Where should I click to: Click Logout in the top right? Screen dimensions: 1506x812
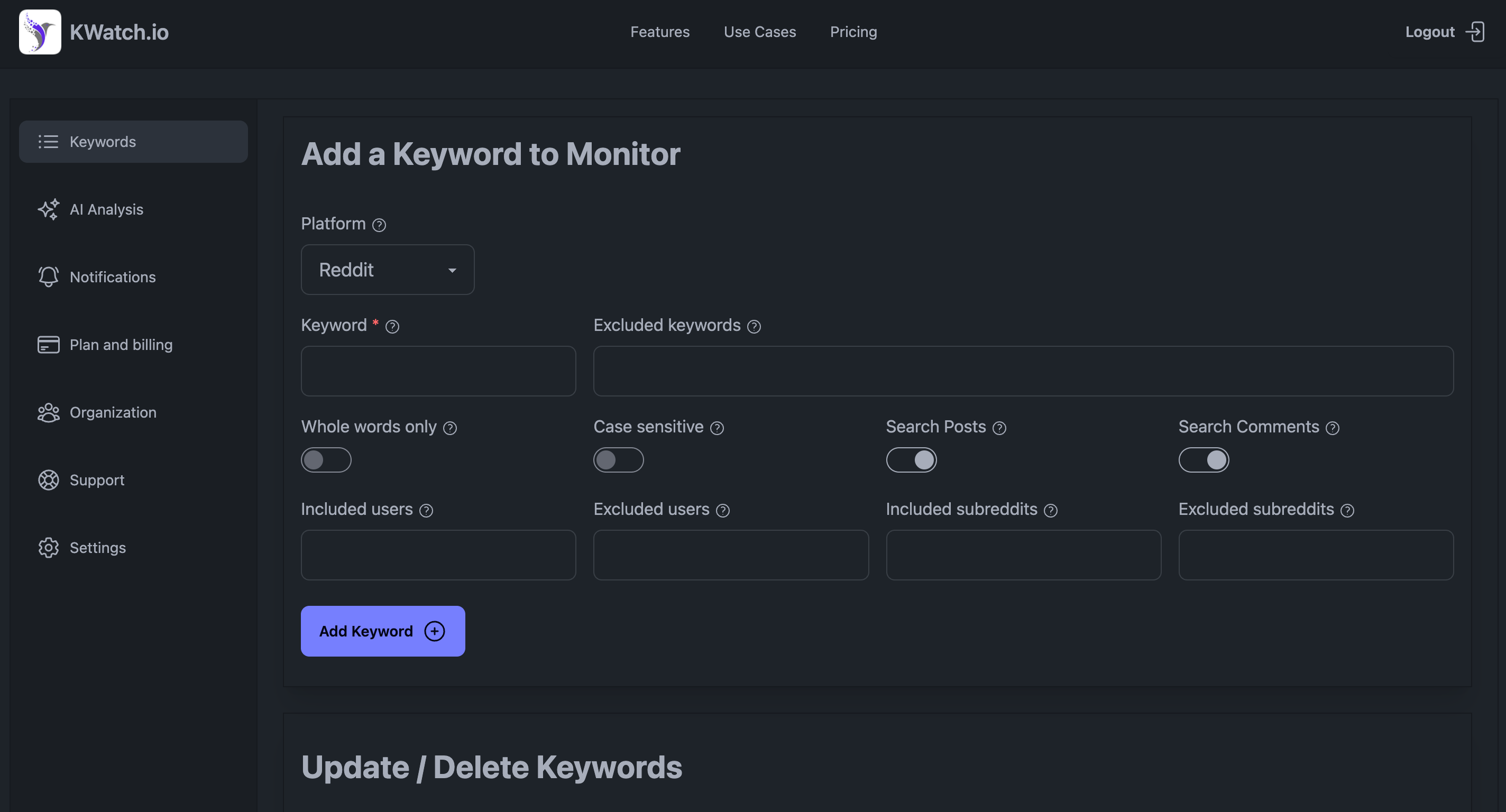(1429, 32)
